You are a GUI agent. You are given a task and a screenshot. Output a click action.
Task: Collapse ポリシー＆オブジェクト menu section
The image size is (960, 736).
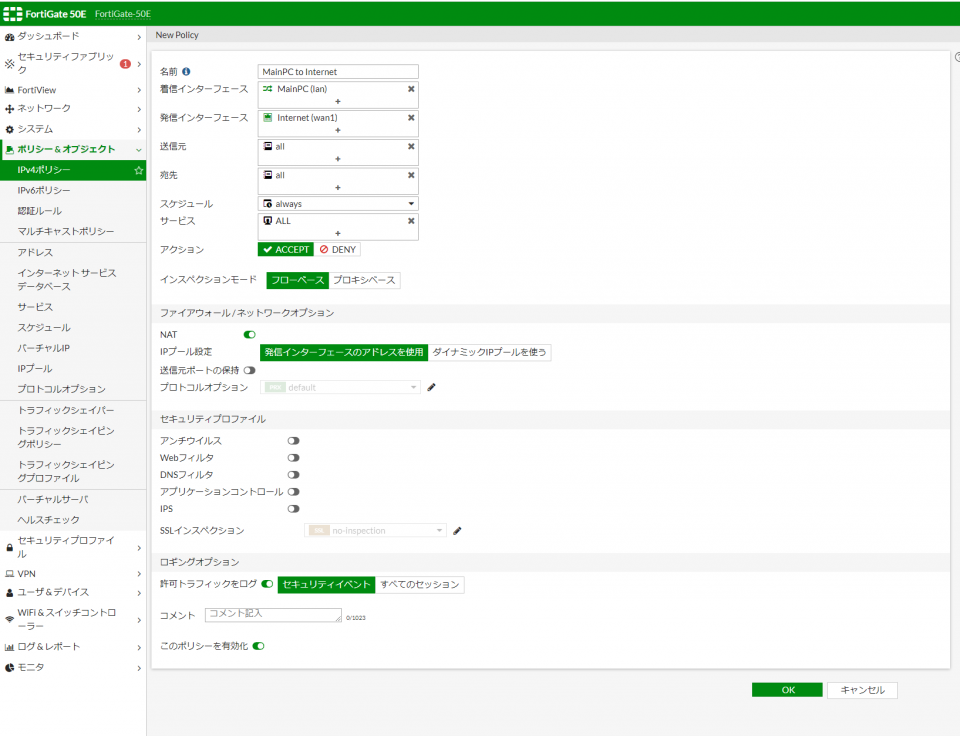[139, 150]
